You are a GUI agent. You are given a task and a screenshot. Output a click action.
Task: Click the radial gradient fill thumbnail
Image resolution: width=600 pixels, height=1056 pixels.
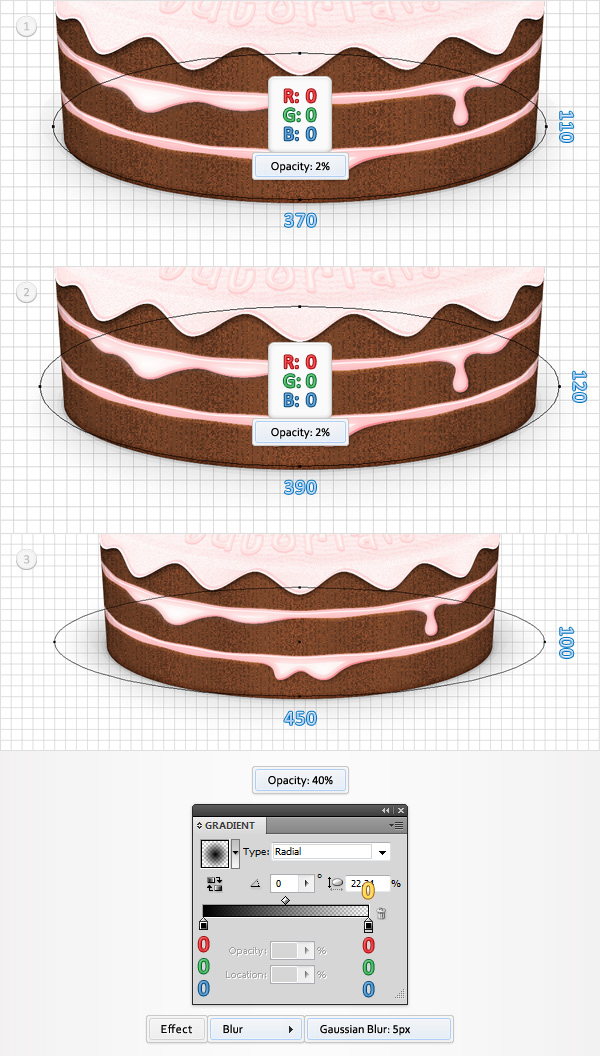[215, 854]
